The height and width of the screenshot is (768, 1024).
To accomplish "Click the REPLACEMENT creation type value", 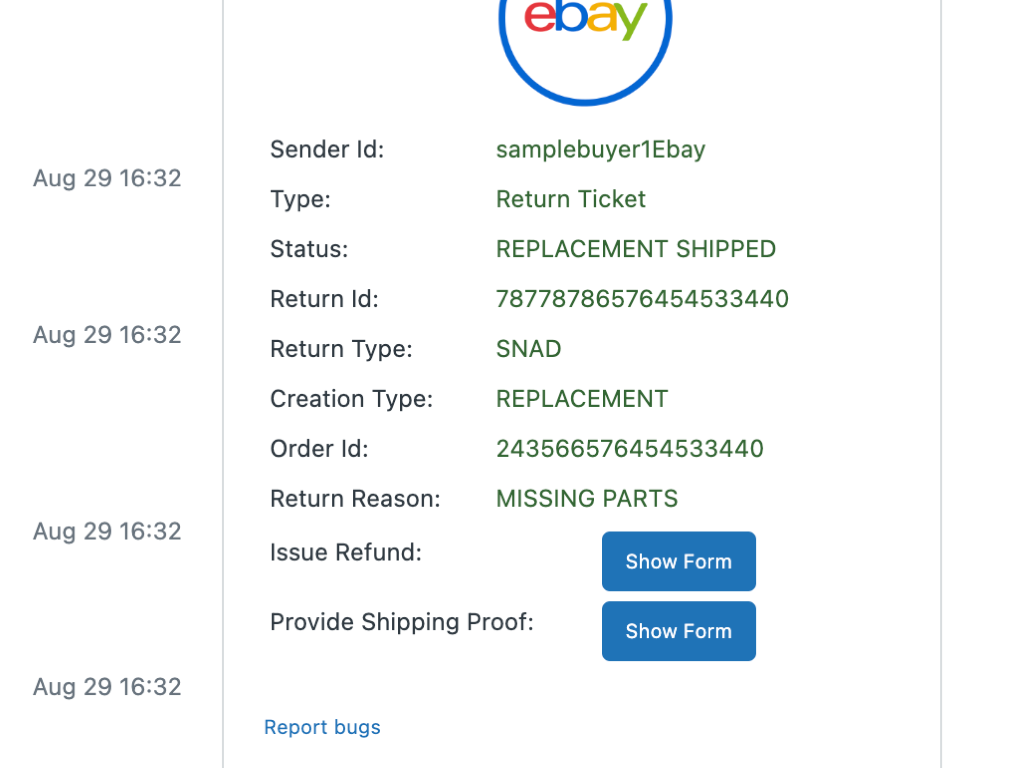I will pos(581,399).
